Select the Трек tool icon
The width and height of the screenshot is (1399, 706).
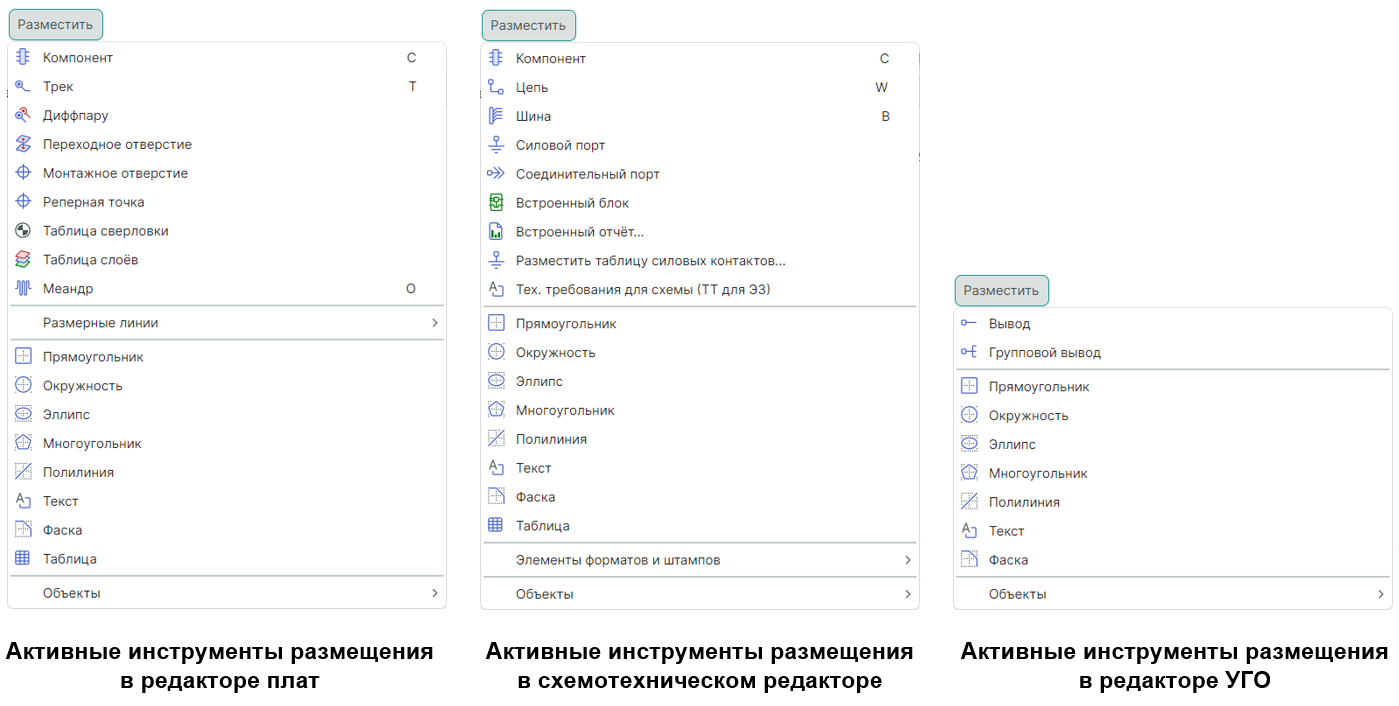pos(23,86)
